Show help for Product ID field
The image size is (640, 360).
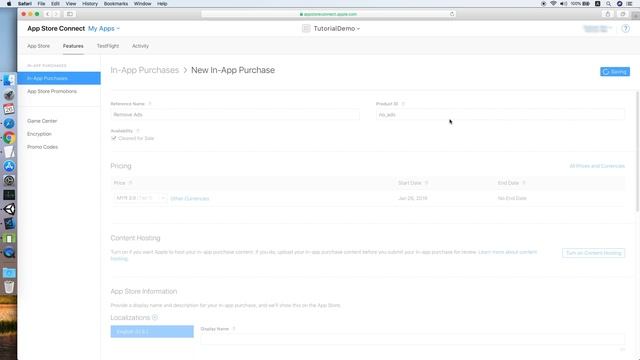[403, 104]
